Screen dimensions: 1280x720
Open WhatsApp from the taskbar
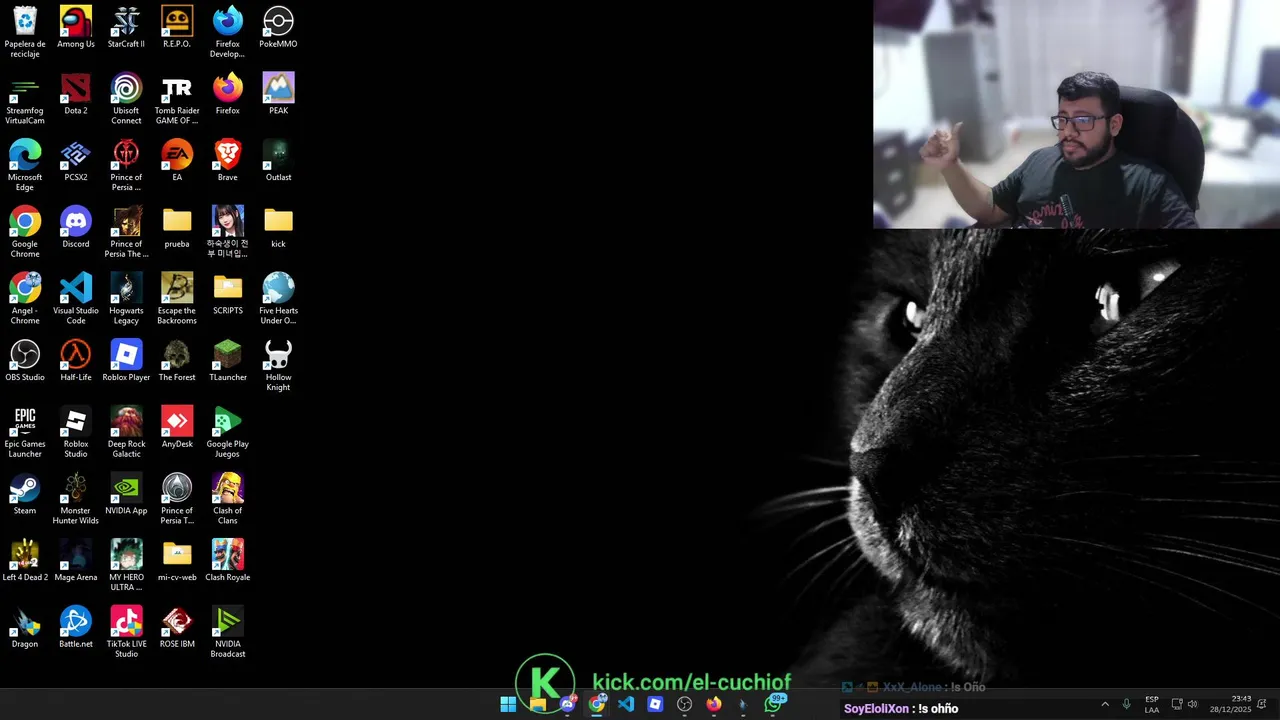coord(773,704)
